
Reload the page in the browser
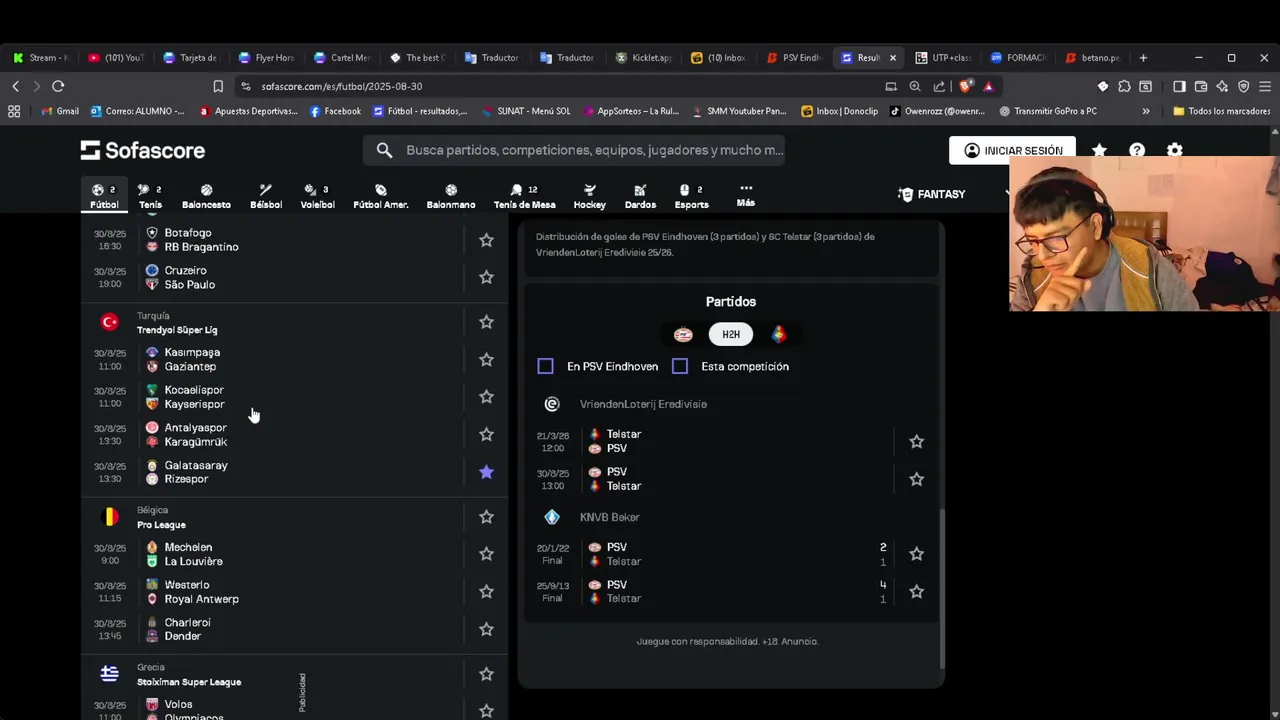tap(58, 86)
